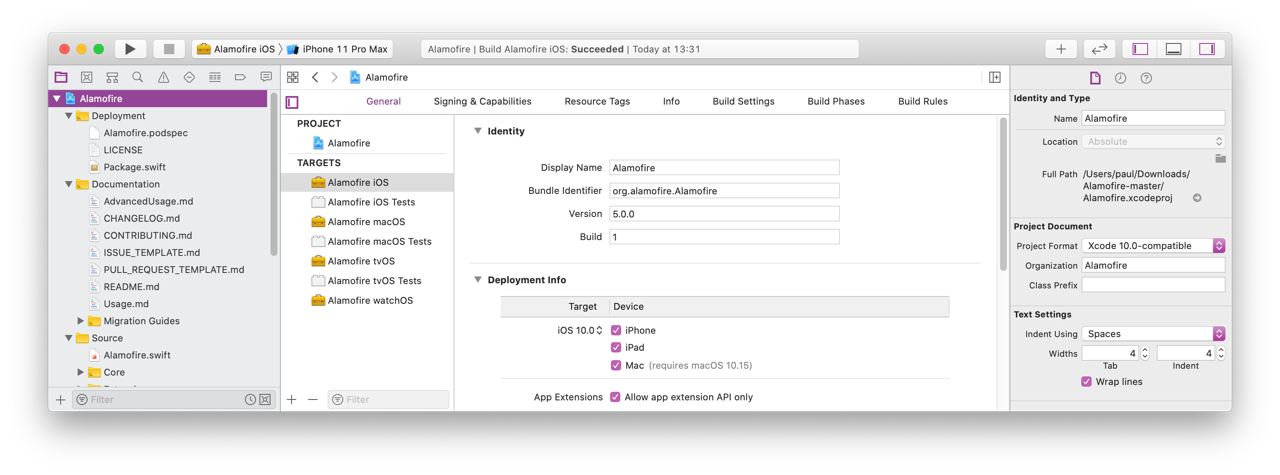Screen dimensions: 1280x475
Task: Open the Project navigator folder icon
Action: click(61, 77)
